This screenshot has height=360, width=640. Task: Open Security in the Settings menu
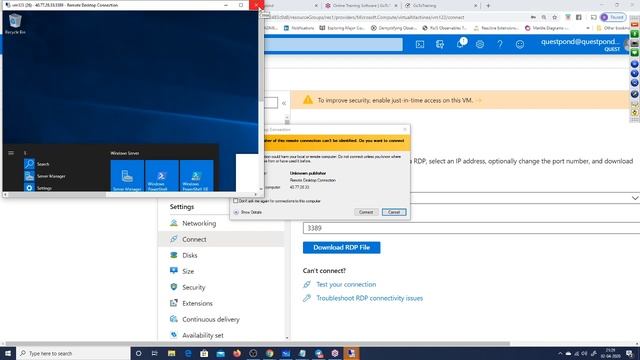(x=221, y=287)
